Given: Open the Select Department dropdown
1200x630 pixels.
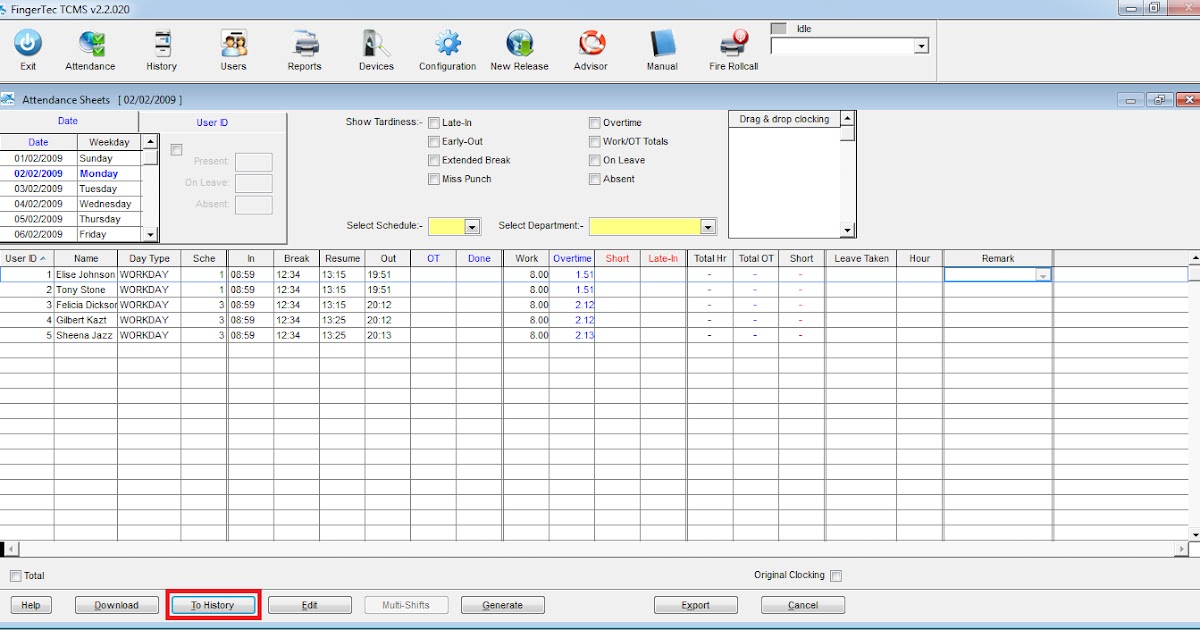Looking at the screenshot, I should pyautogui.click(x=709, y=226).
